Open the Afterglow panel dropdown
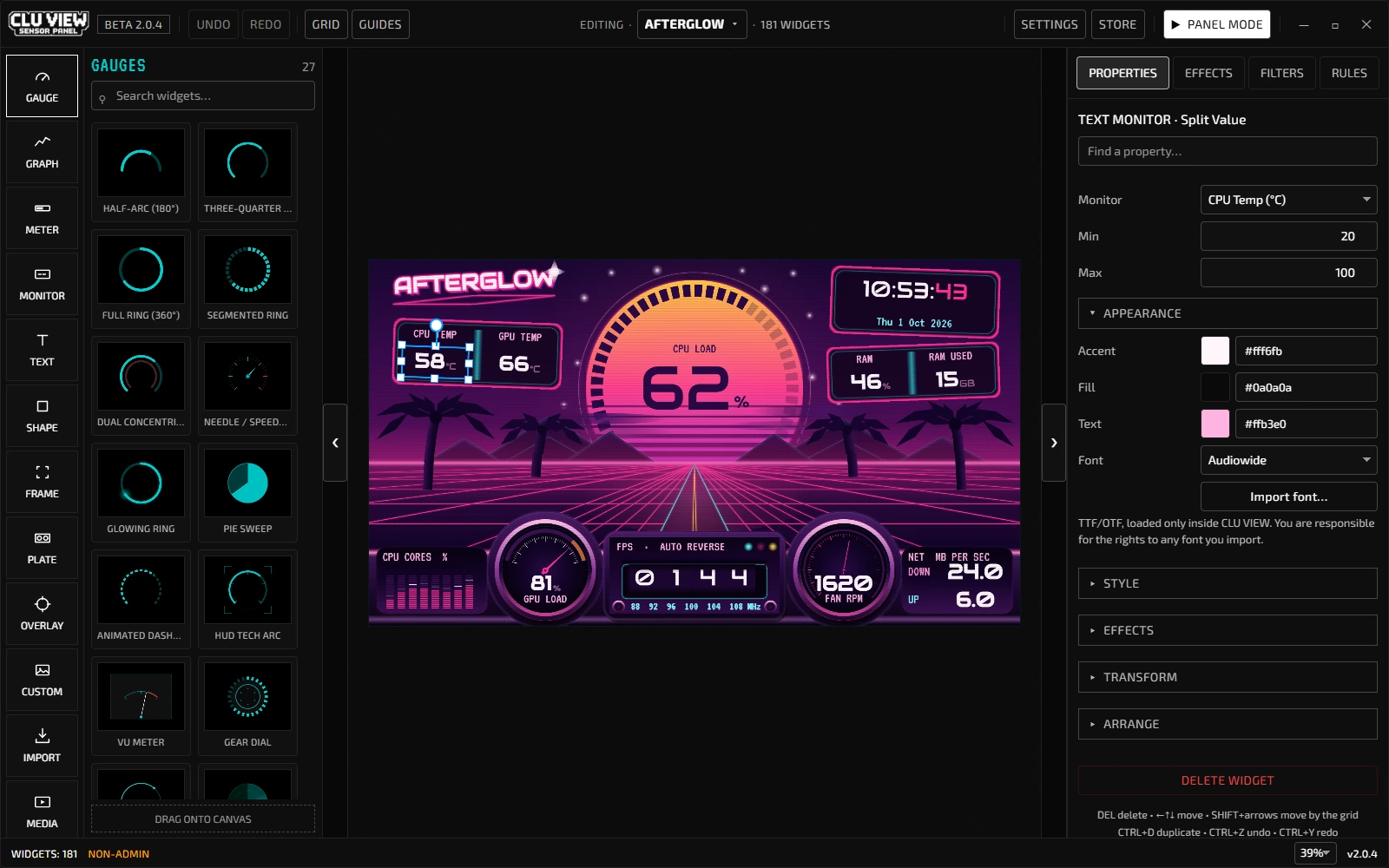The image size is (1389, 868). pyautogui.click(x=692, y=24)
